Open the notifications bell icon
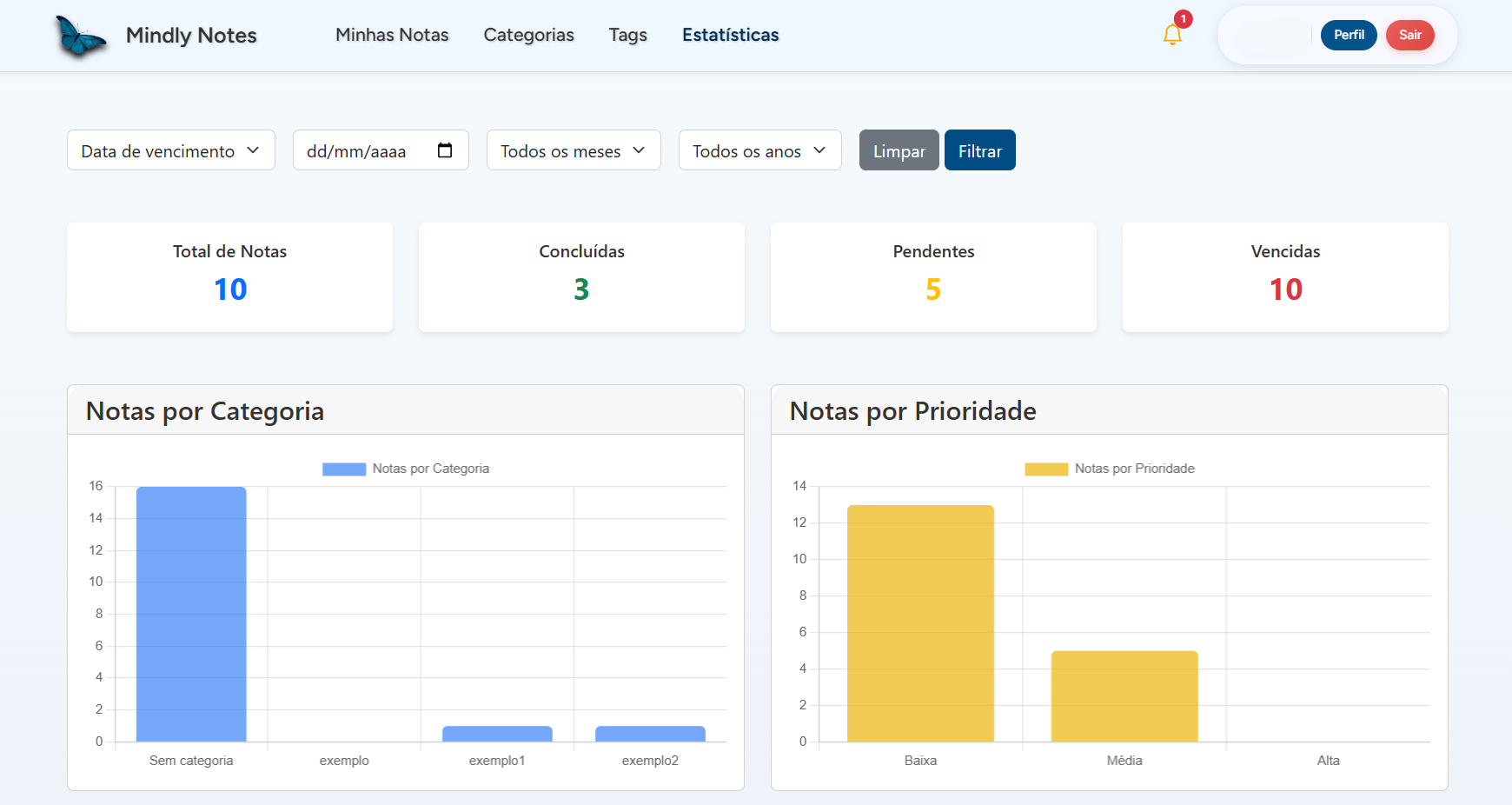 tap(1172, 35)
